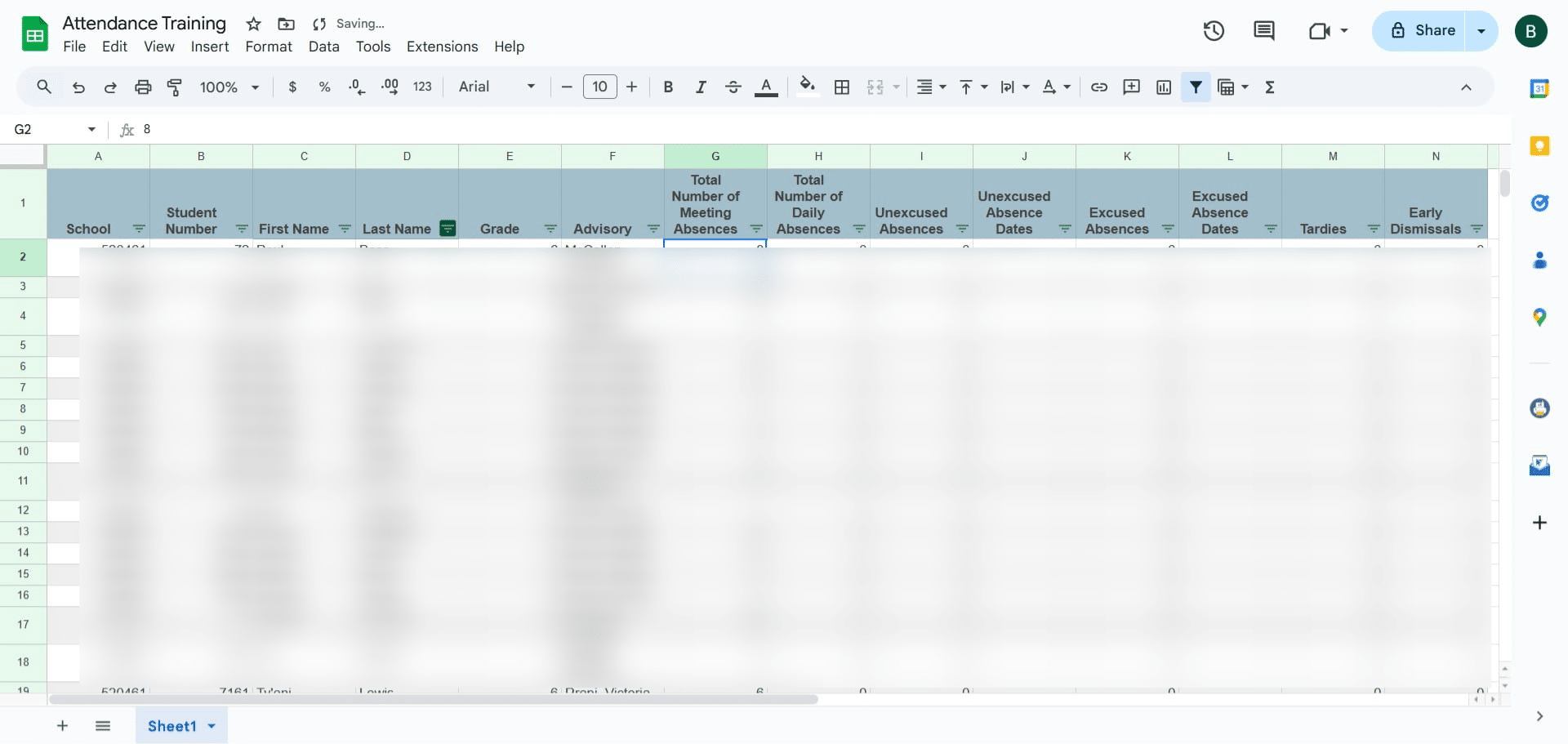Move document to a folder
This screenshot has width=1568, height=744.
286,24
